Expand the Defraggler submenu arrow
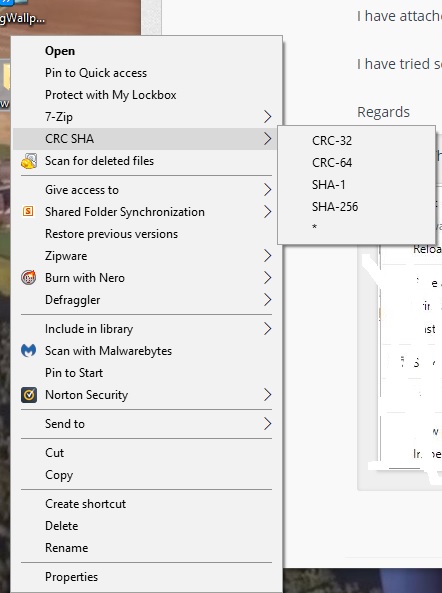The width and height of the screenshot is (442, 593). (x=267, y=300)
